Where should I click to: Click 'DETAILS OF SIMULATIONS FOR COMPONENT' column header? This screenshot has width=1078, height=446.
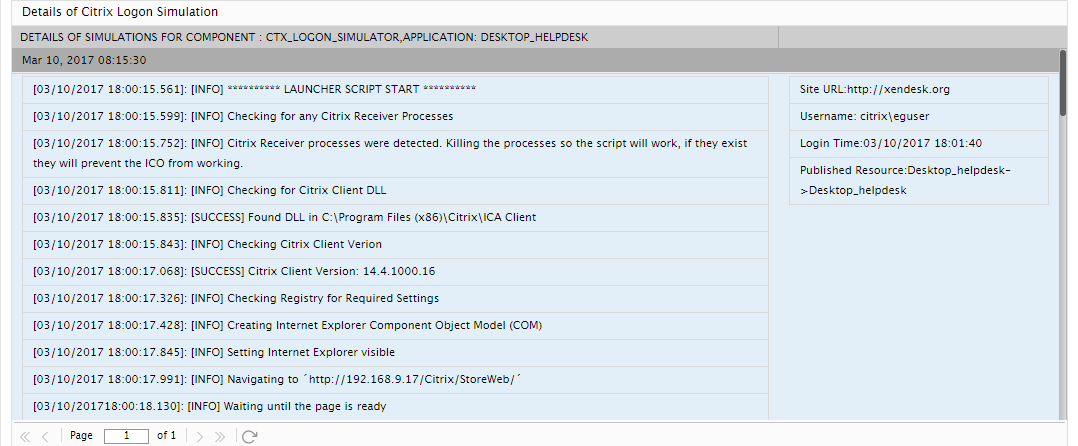395,37
